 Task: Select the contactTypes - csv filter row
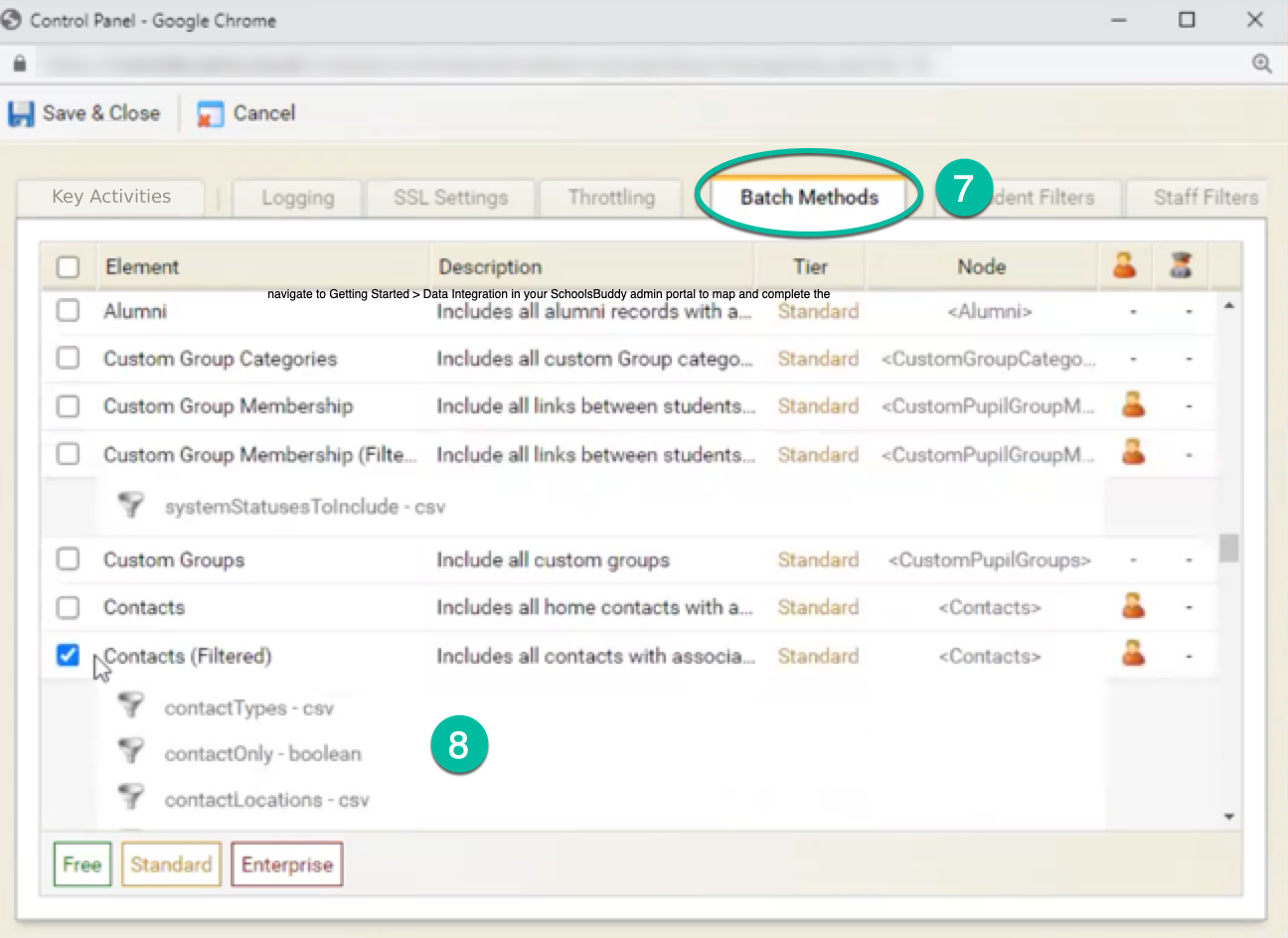(249, 708)
